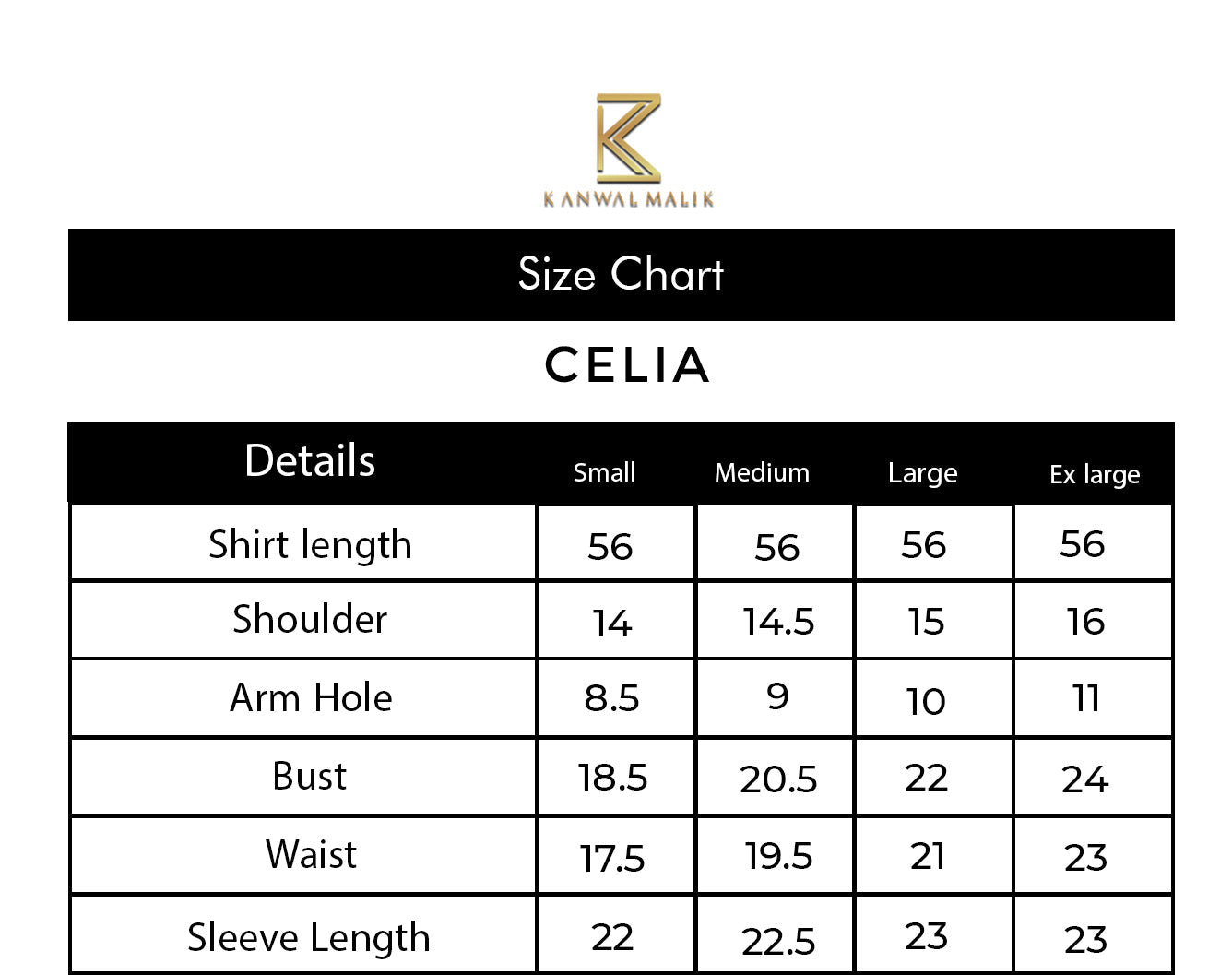The height and width of the screenshot is (975, 1232).
Task: Click the Bust row label
Action: click(x=310, y=776)
